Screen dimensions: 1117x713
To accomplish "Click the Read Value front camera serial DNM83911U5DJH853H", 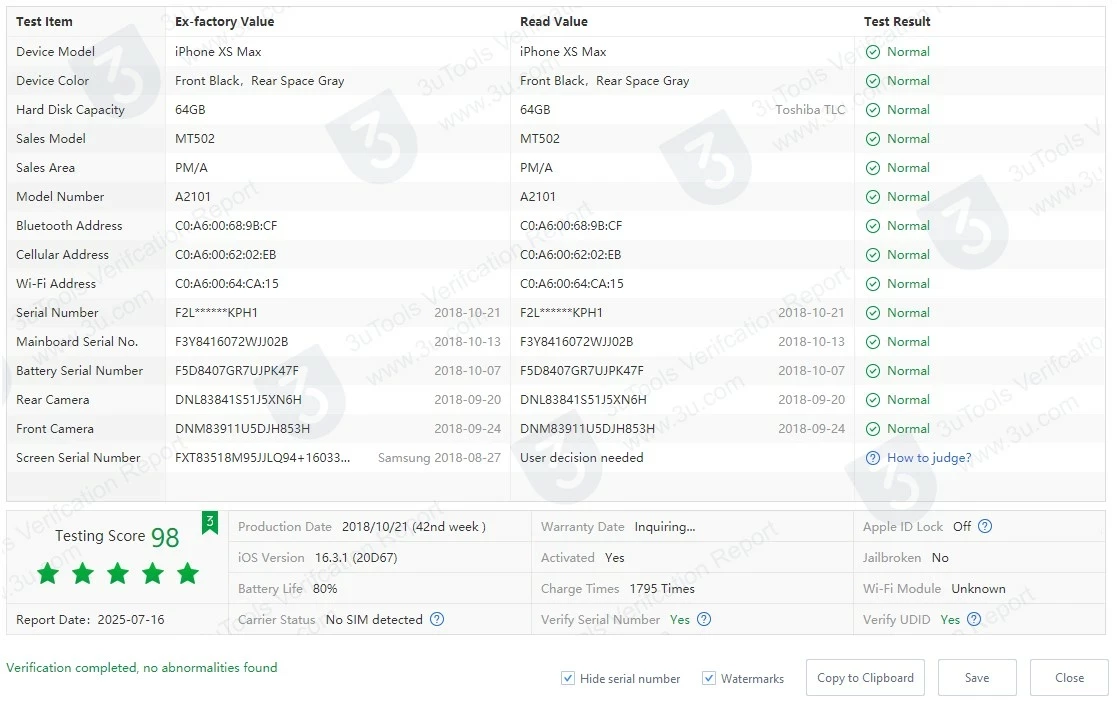I will 587,429.
